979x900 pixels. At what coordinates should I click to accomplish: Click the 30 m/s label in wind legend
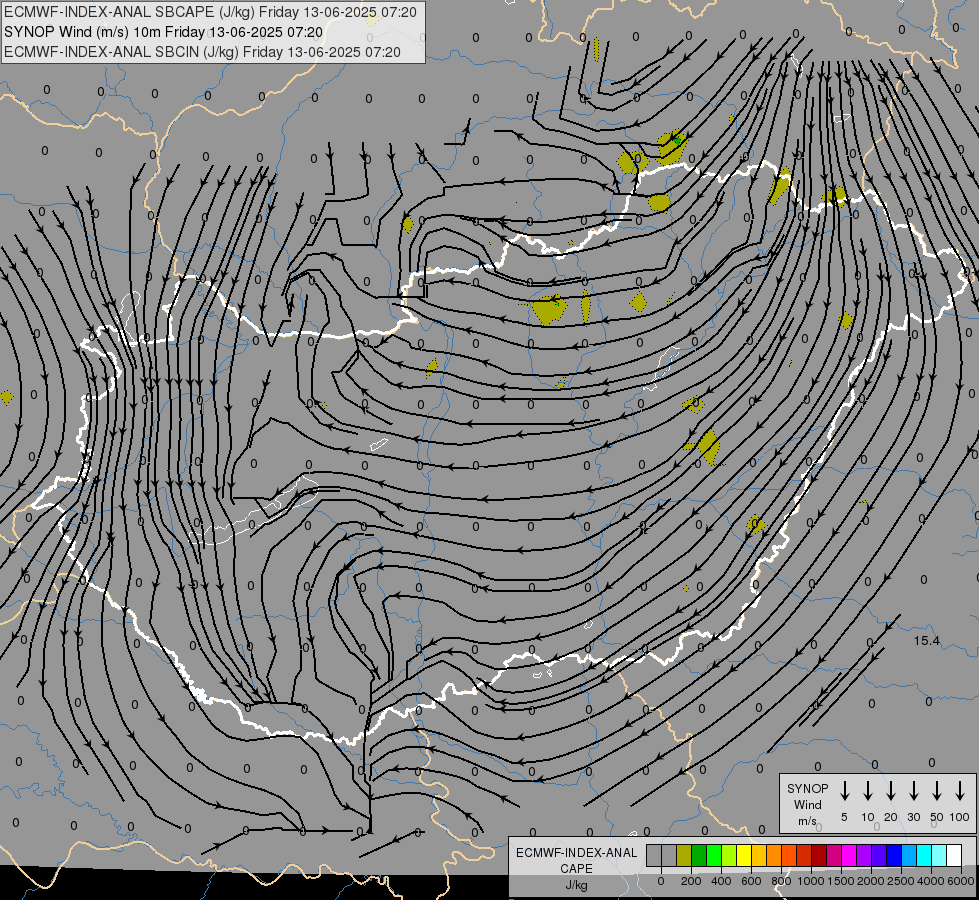coord(913,817)
